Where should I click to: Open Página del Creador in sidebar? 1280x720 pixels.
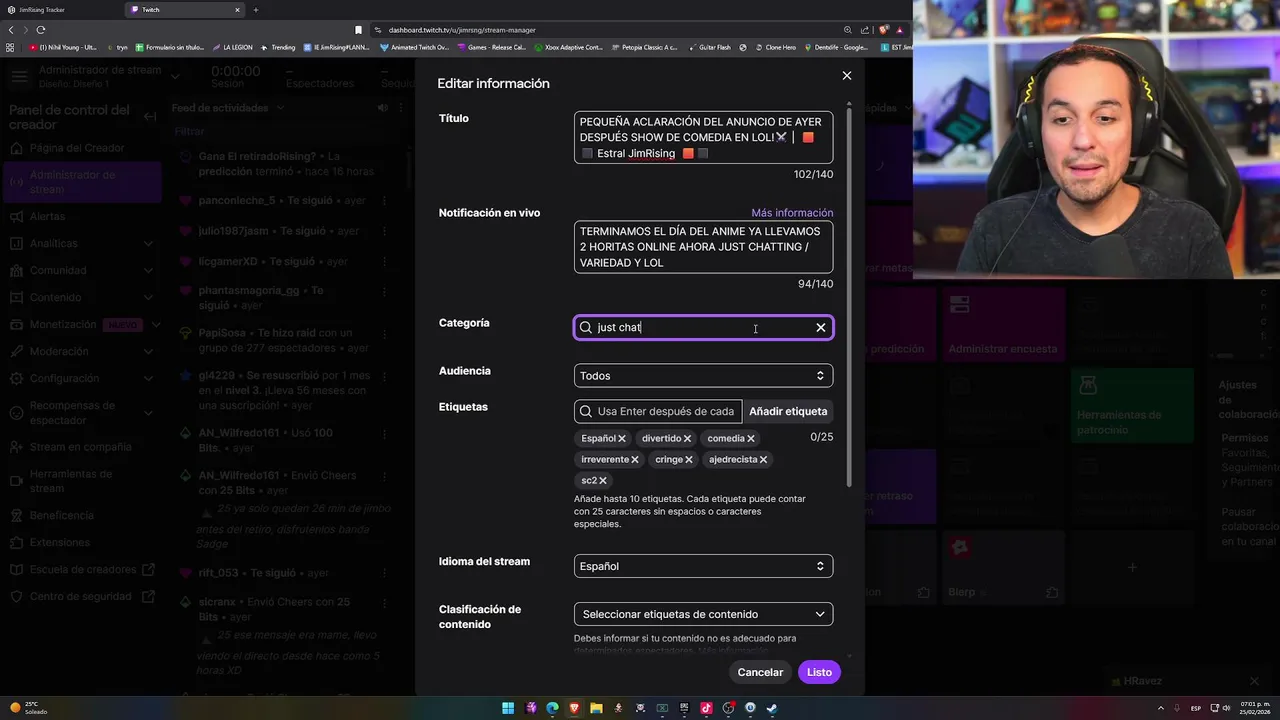[77, 148]
